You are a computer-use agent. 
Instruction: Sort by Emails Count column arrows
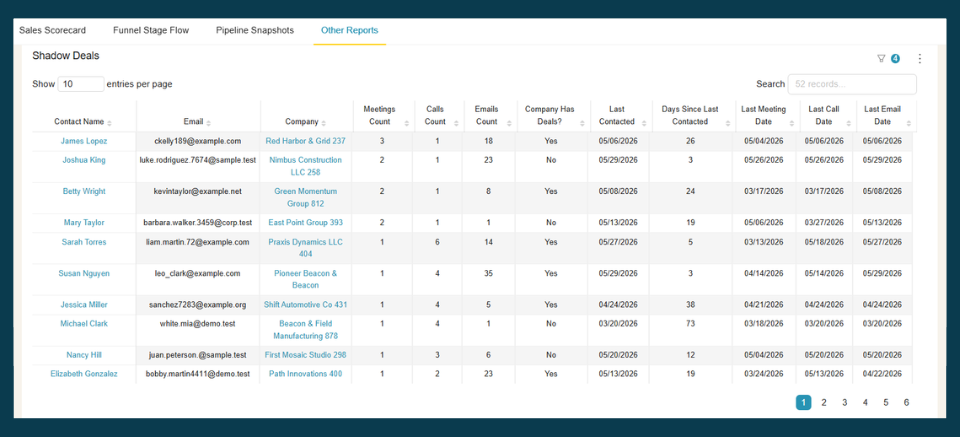tap(508, 122)
